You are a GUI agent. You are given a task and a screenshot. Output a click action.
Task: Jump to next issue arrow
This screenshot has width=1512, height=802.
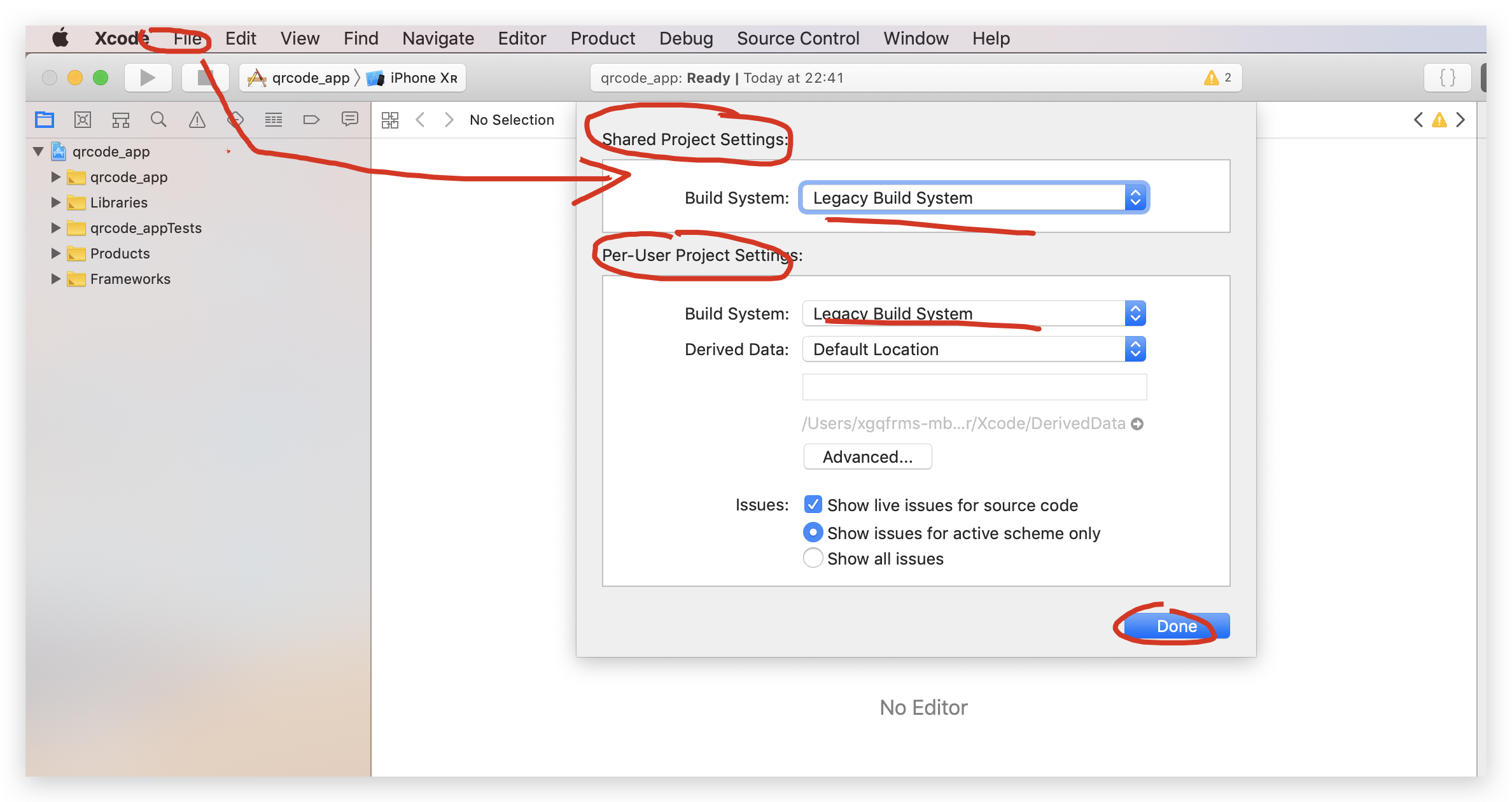coord(1460,120)
